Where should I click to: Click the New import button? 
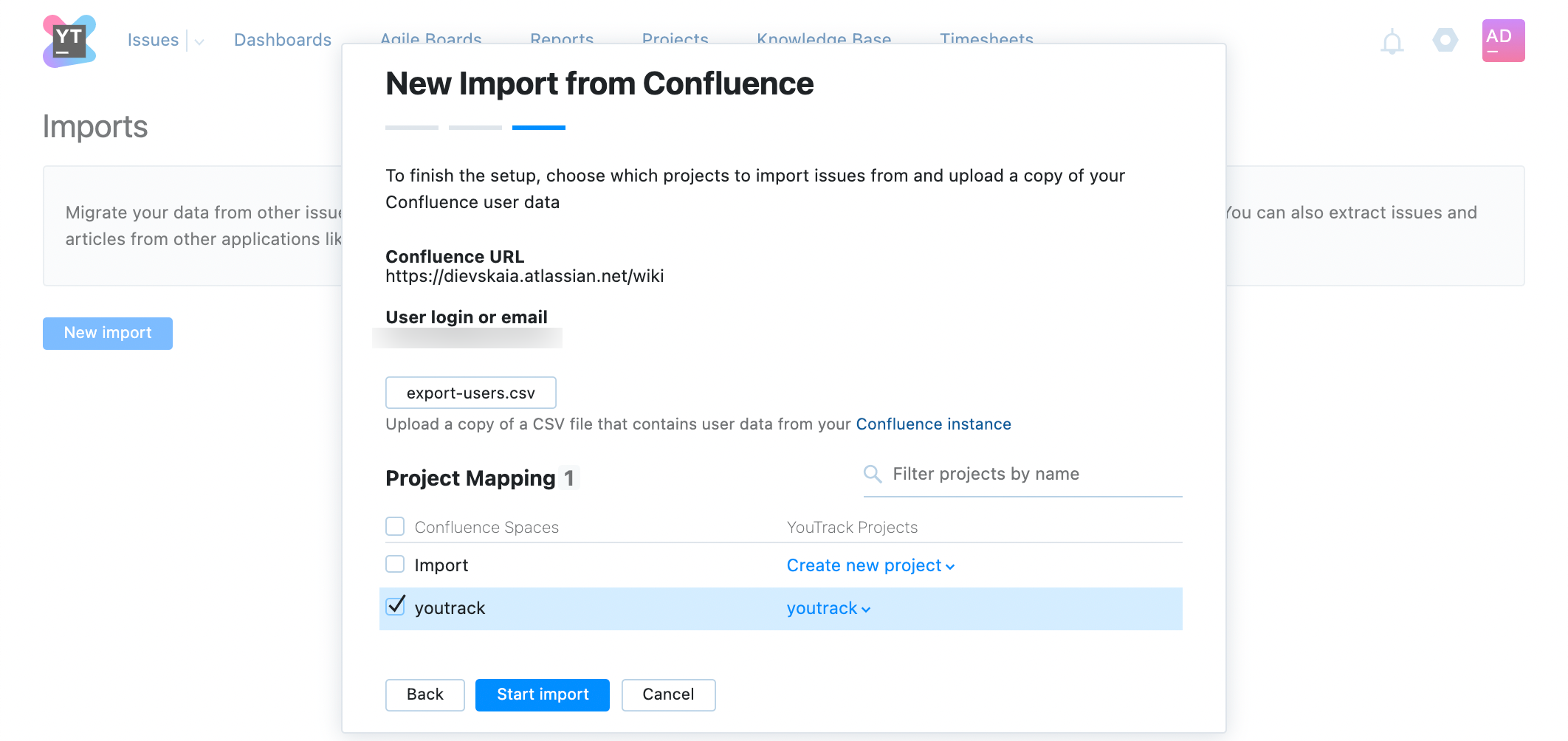[x=108, y=333]
